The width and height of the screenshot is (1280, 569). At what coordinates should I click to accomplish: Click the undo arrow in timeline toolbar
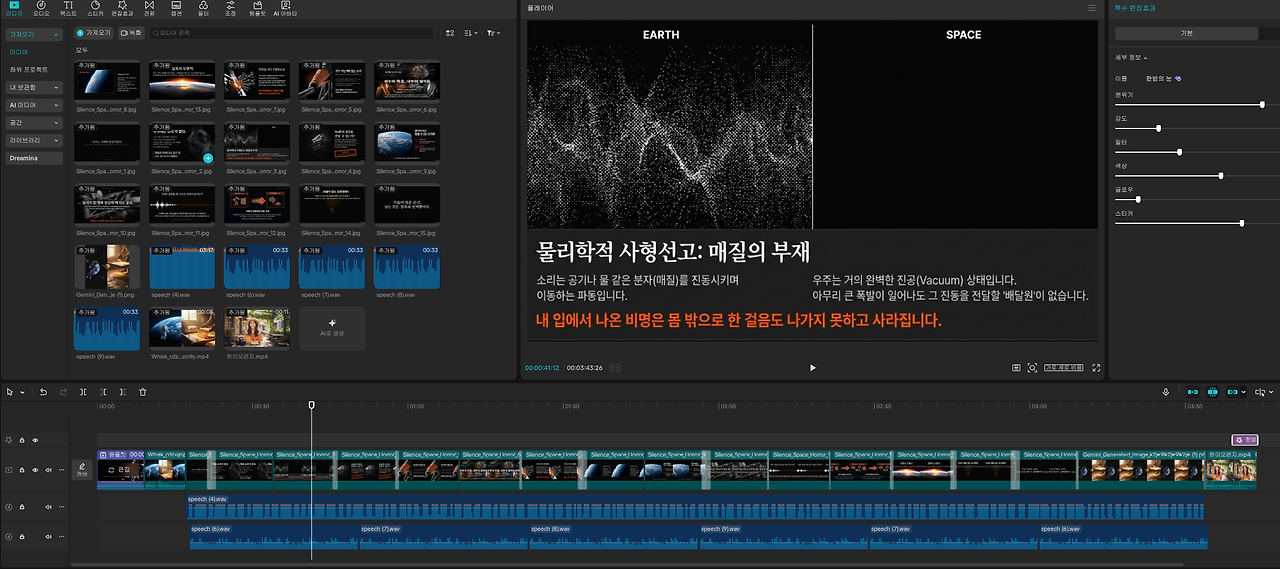click(43, 392)
